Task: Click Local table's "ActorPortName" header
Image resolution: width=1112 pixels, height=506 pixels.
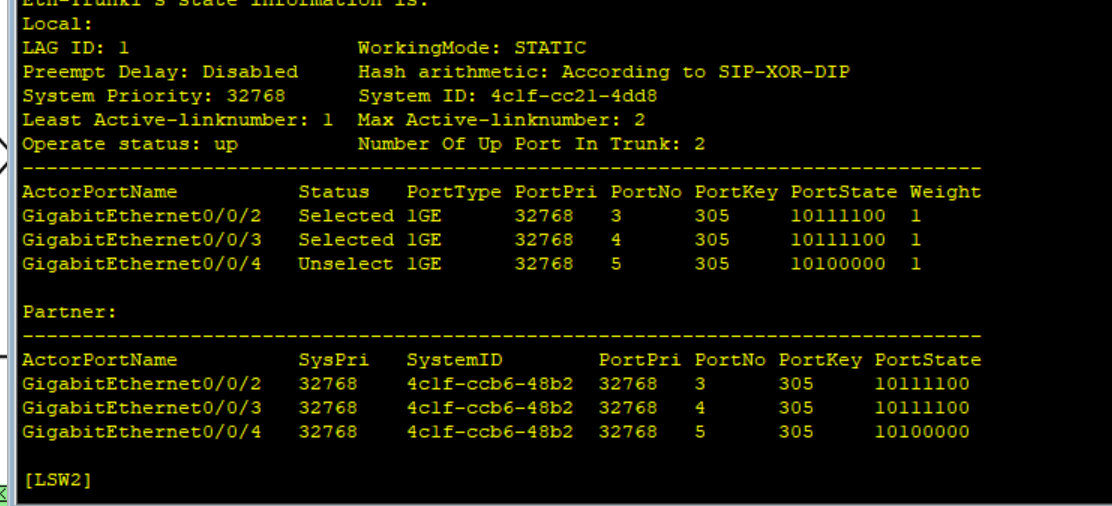Action: tap(99, 192)
